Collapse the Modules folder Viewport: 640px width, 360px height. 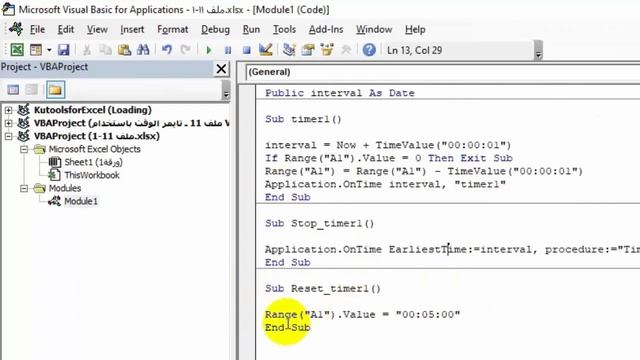pyautogui.click(x=24, y=188)
